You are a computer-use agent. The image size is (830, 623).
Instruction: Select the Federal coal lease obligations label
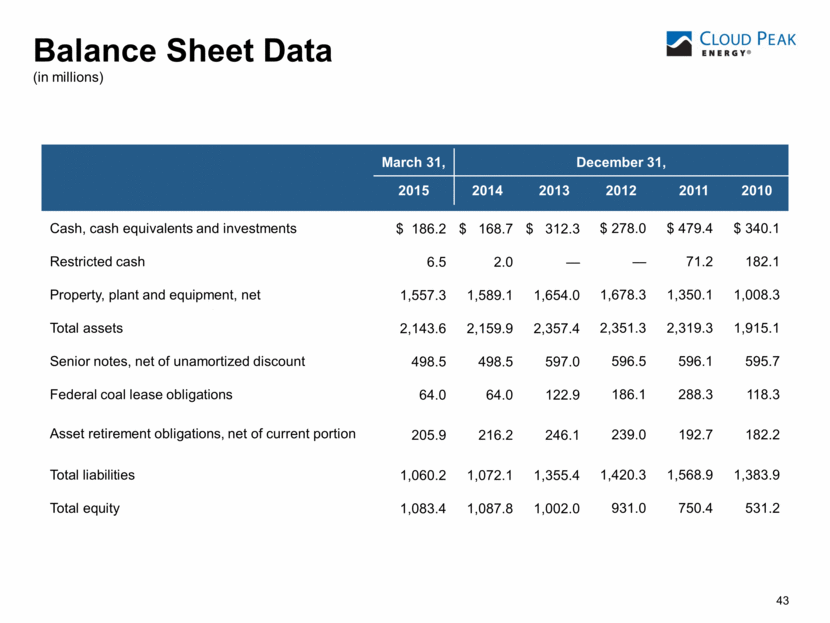pos(141,394)
